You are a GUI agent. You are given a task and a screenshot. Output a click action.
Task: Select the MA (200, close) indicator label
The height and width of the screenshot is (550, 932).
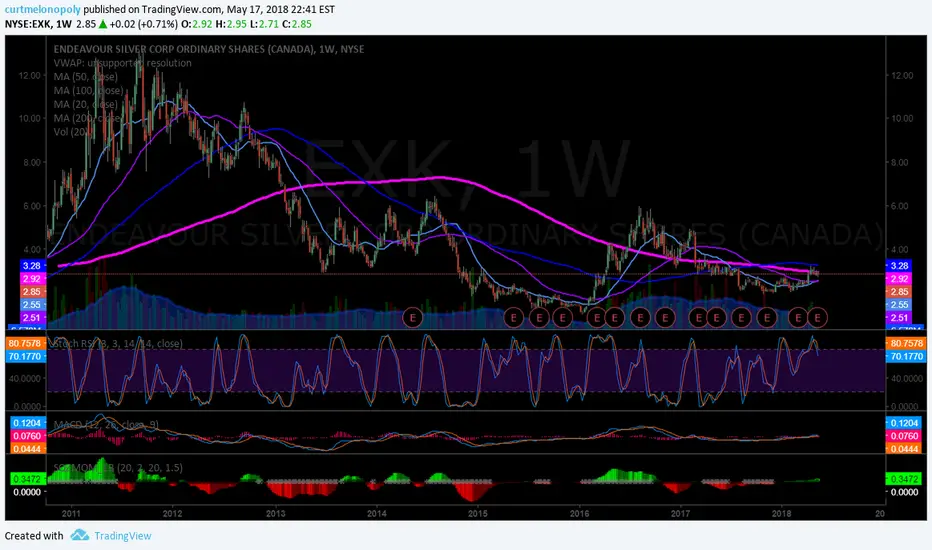click(x=89, y=118)
